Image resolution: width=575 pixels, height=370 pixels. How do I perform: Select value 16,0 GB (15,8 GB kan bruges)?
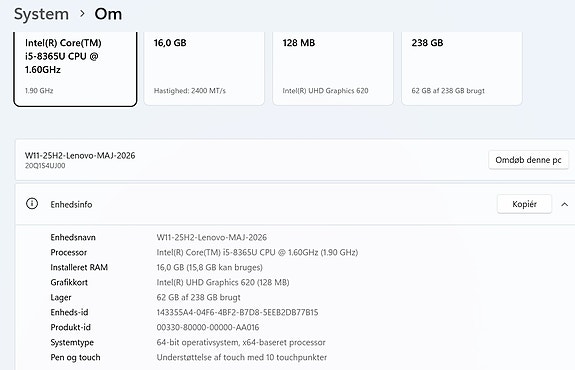(x=209, y=268)
